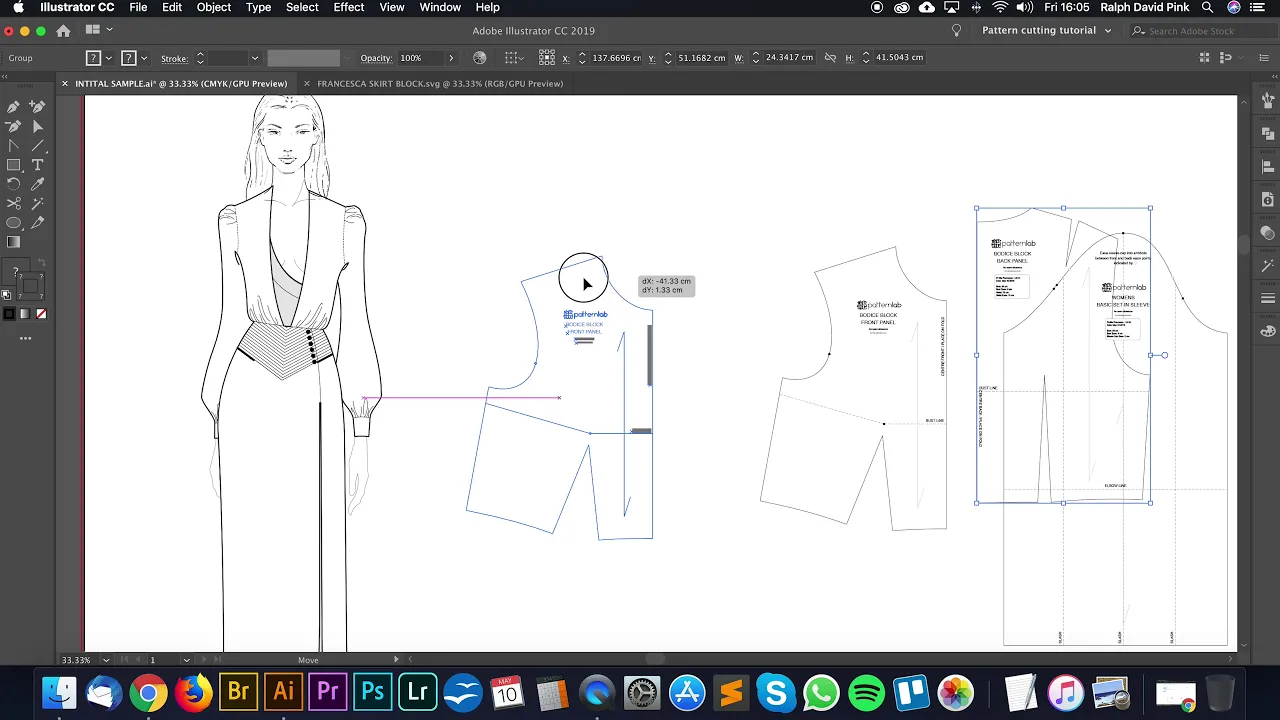Close the FRANCESCA SKIRT BLOCK.svg tab
The height and width of the screenshot is (720, 1280).
(307, 84)
